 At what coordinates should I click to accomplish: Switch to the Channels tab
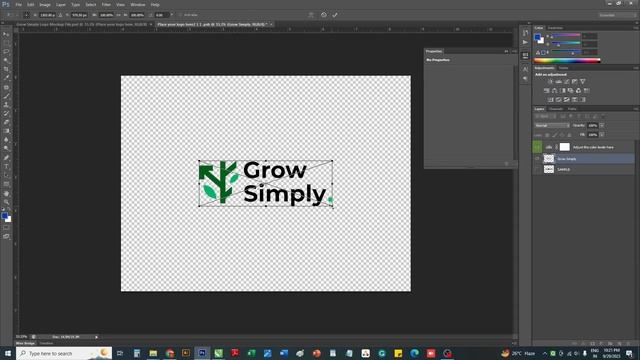click(556, 109)
